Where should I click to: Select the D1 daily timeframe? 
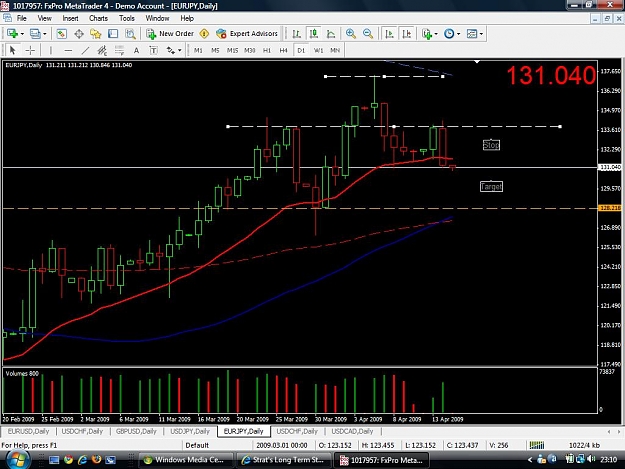[301, 50]
